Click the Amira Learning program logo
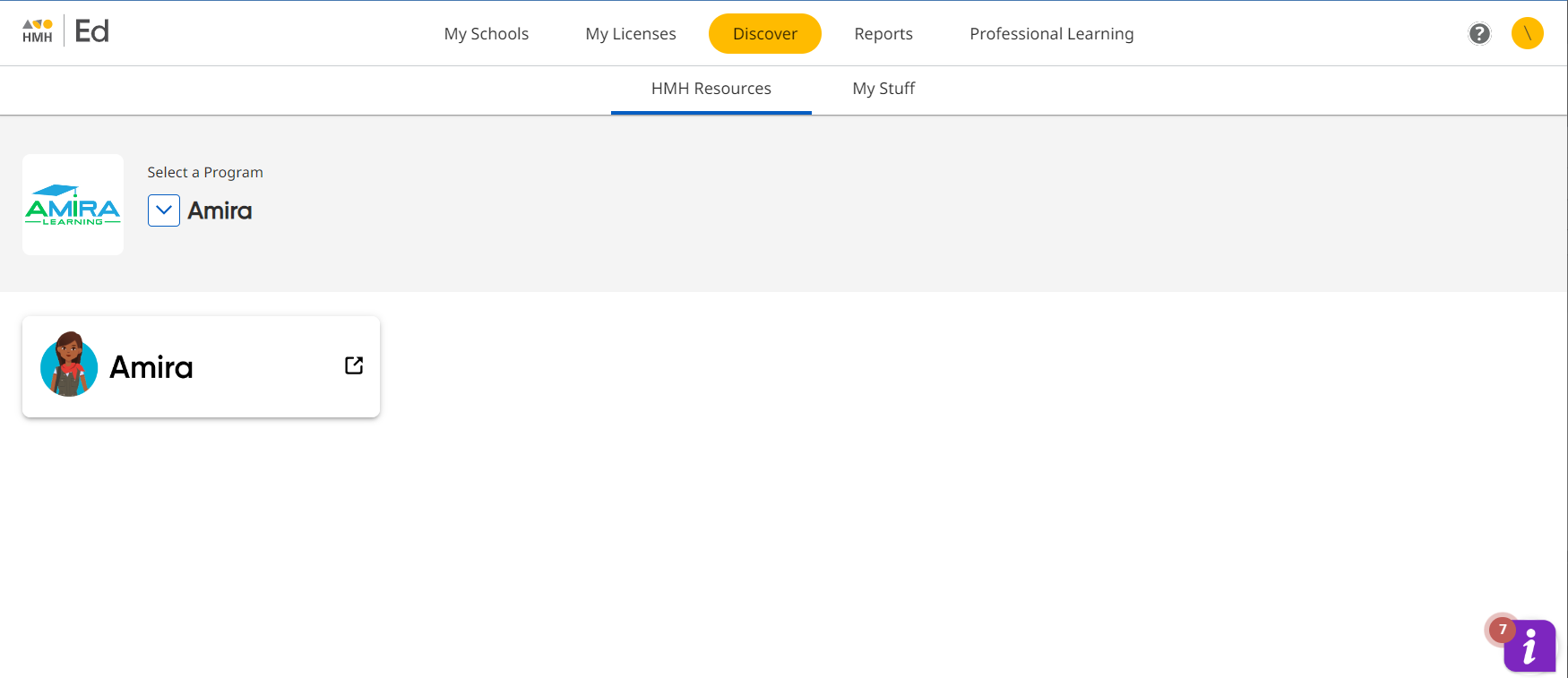The image size is (1568, 678). tap(73, 205)
